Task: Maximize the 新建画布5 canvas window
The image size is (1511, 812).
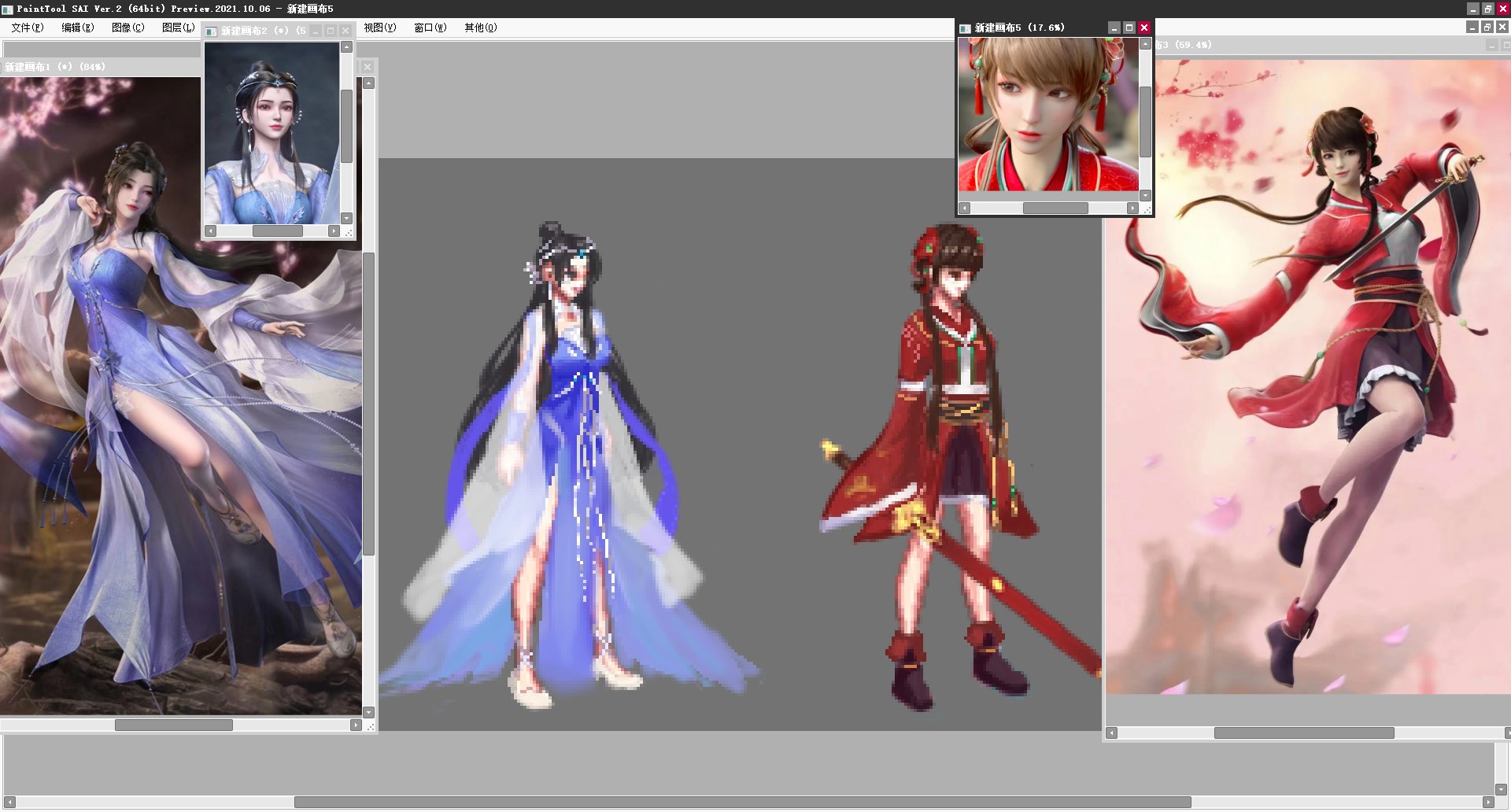Action: [1129, 28]
